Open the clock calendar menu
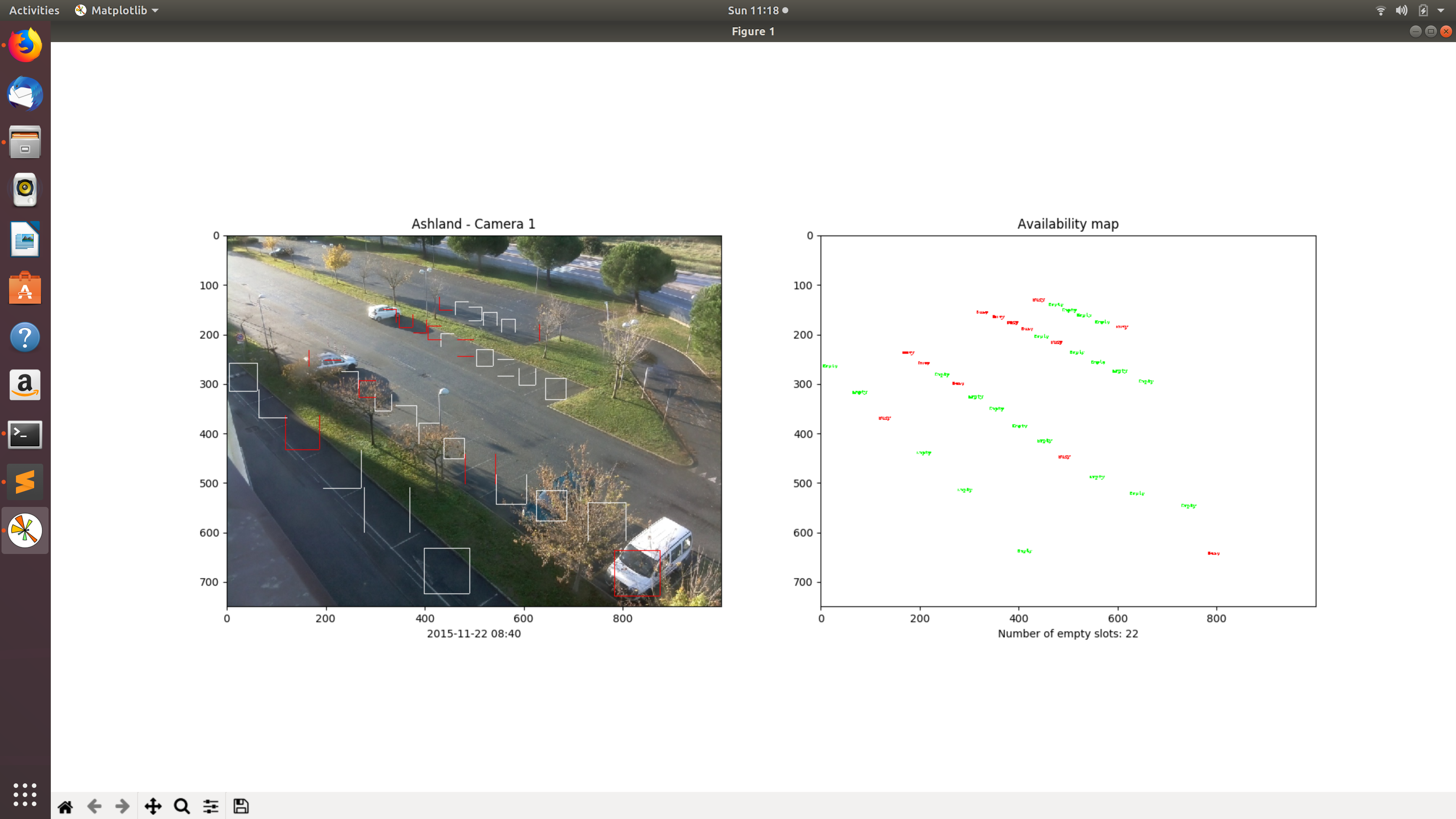Screen dimensions: 1456x819 757,10
